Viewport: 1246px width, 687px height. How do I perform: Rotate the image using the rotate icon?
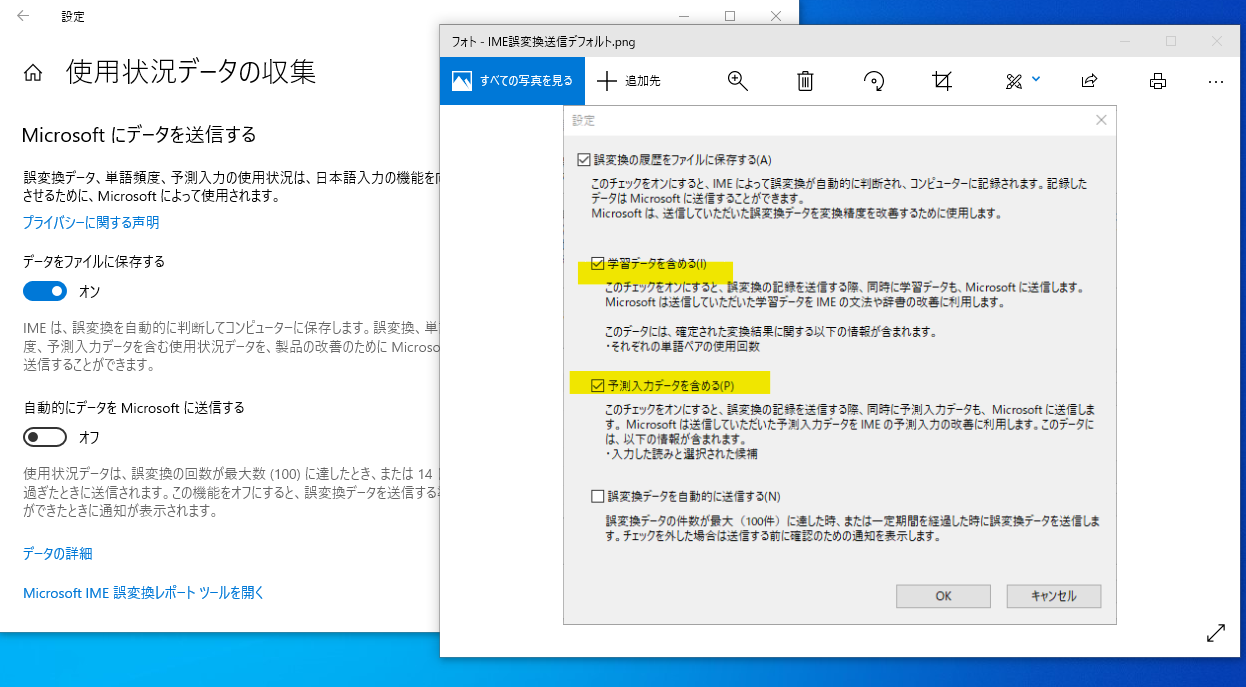pyautogui.click(x=873, y=81)
